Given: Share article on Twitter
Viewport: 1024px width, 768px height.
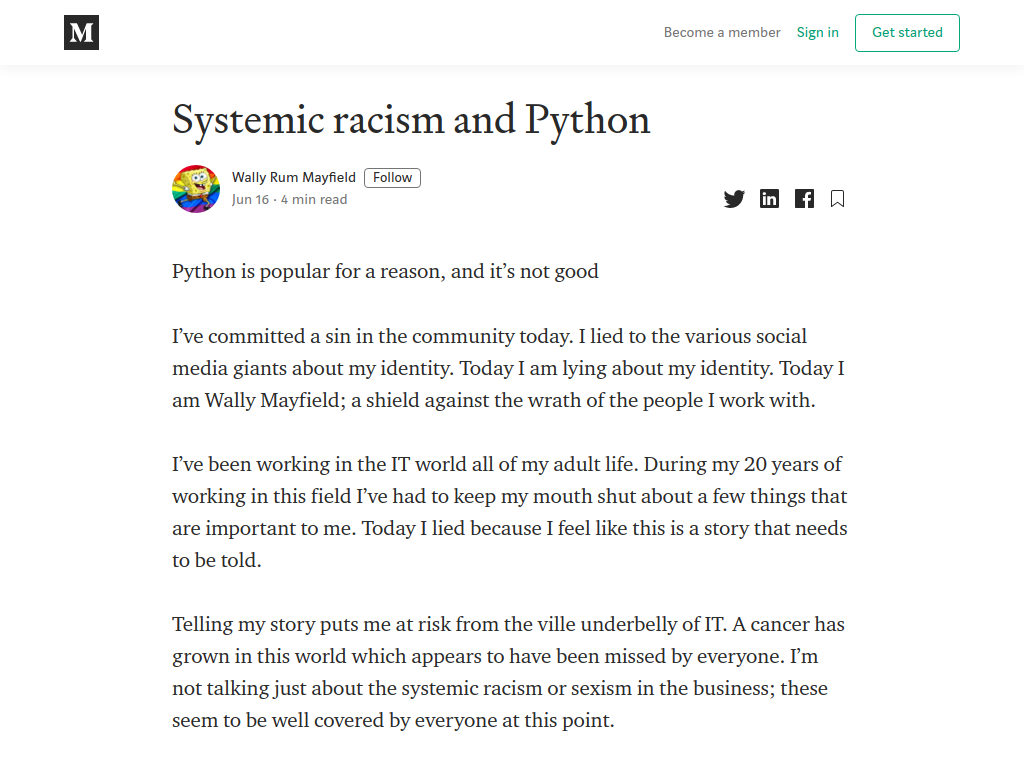Looking at the screenshot, I should pyautogui.click(x=734, y=199).
